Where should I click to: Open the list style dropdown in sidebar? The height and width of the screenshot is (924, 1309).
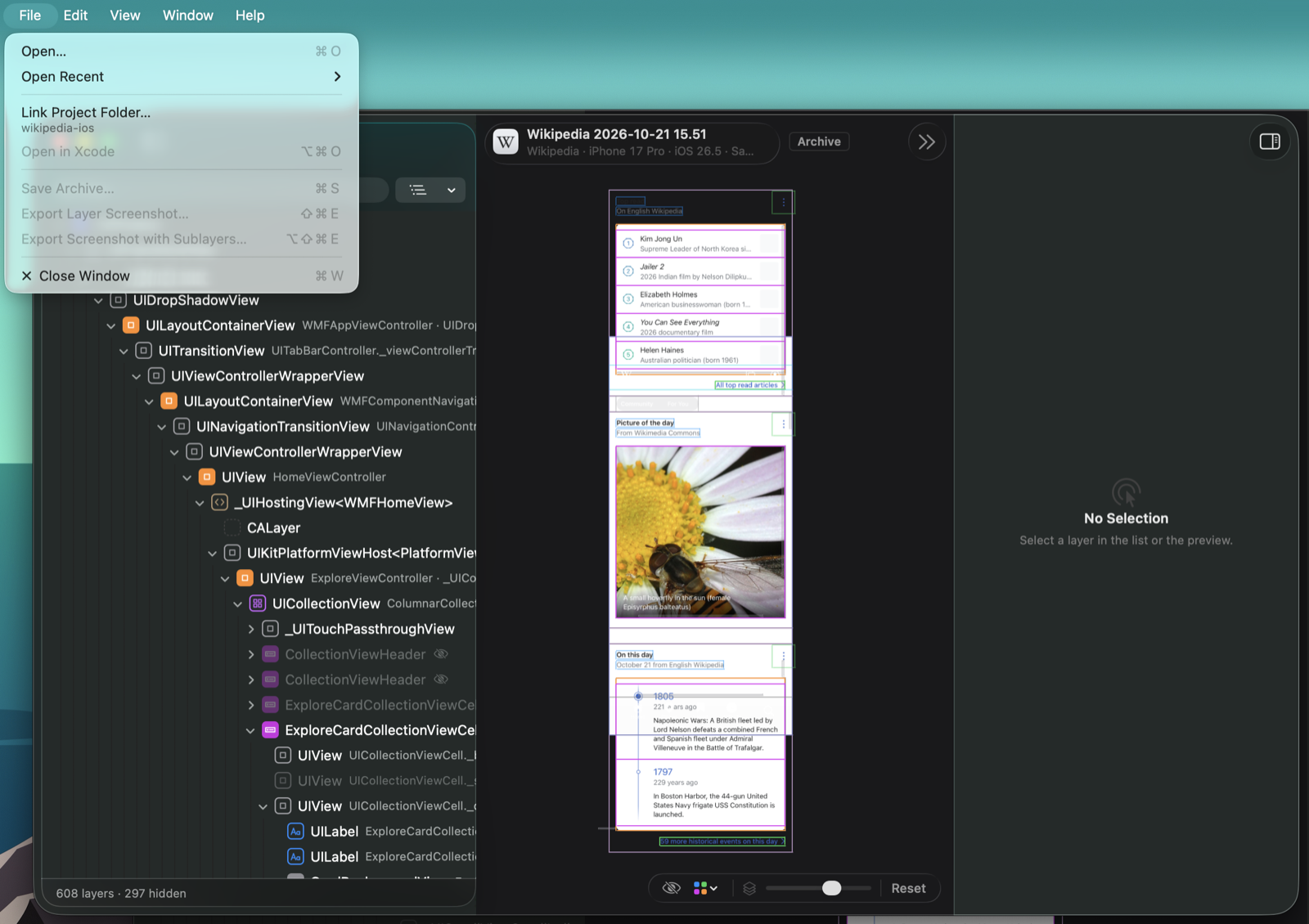431,191
